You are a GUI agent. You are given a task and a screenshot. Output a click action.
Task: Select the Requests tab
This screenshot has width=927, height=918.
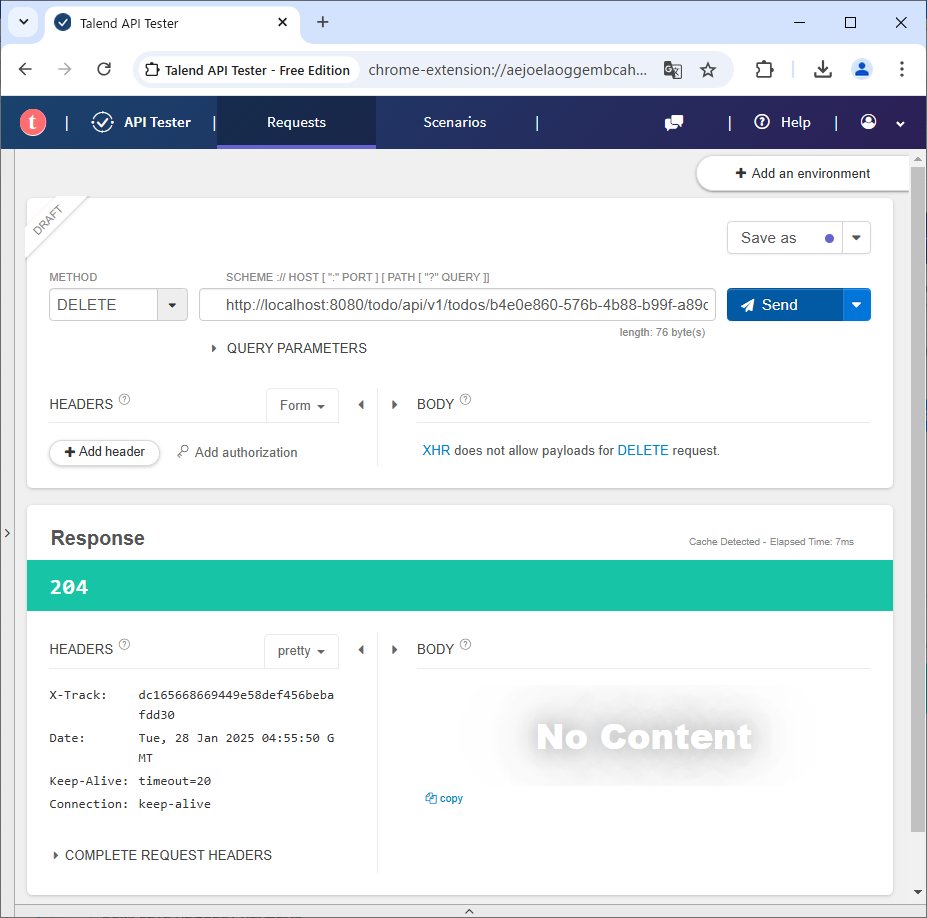click(296, 122)
